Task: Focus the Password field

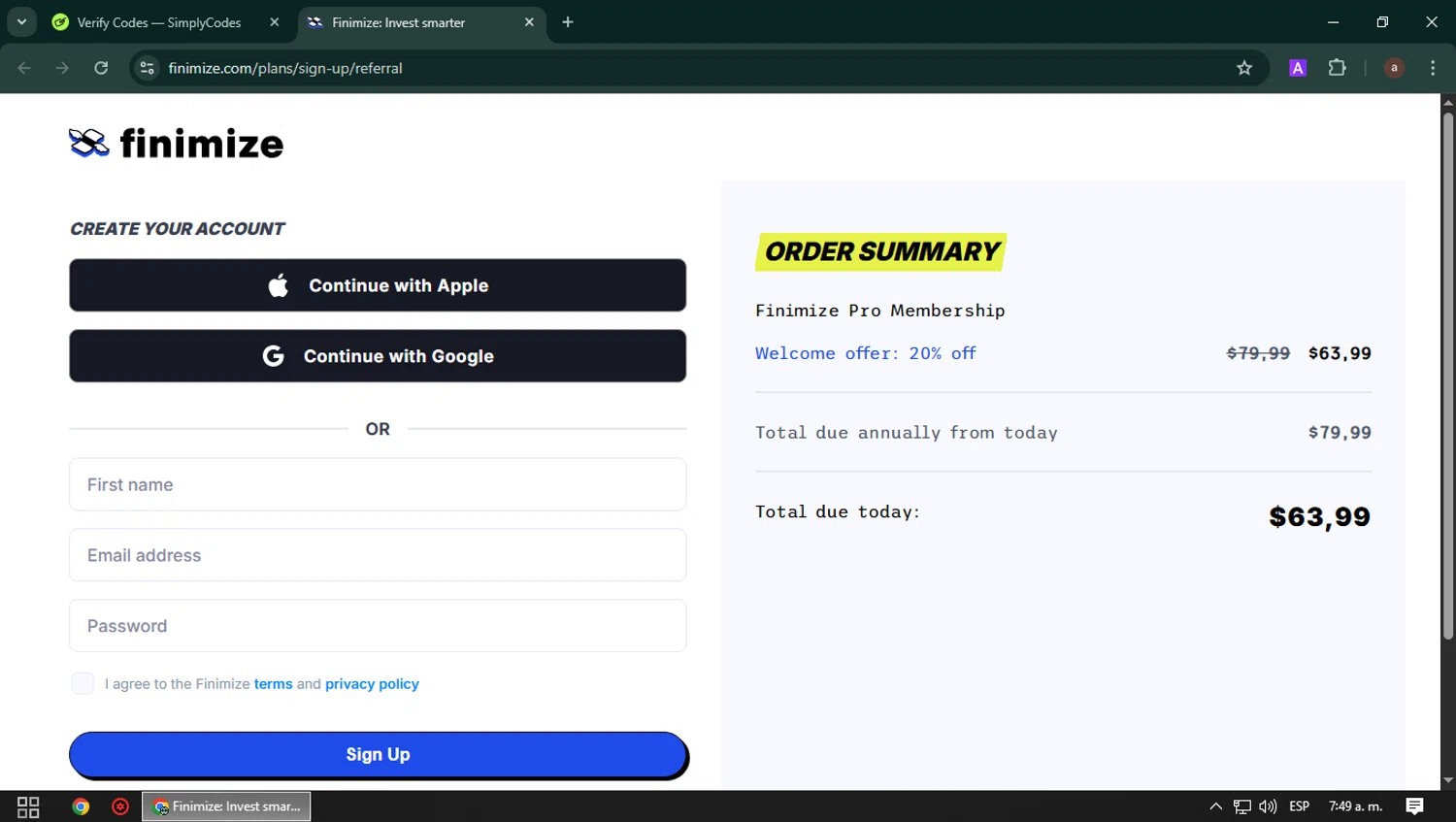Action: click(378, 626)
